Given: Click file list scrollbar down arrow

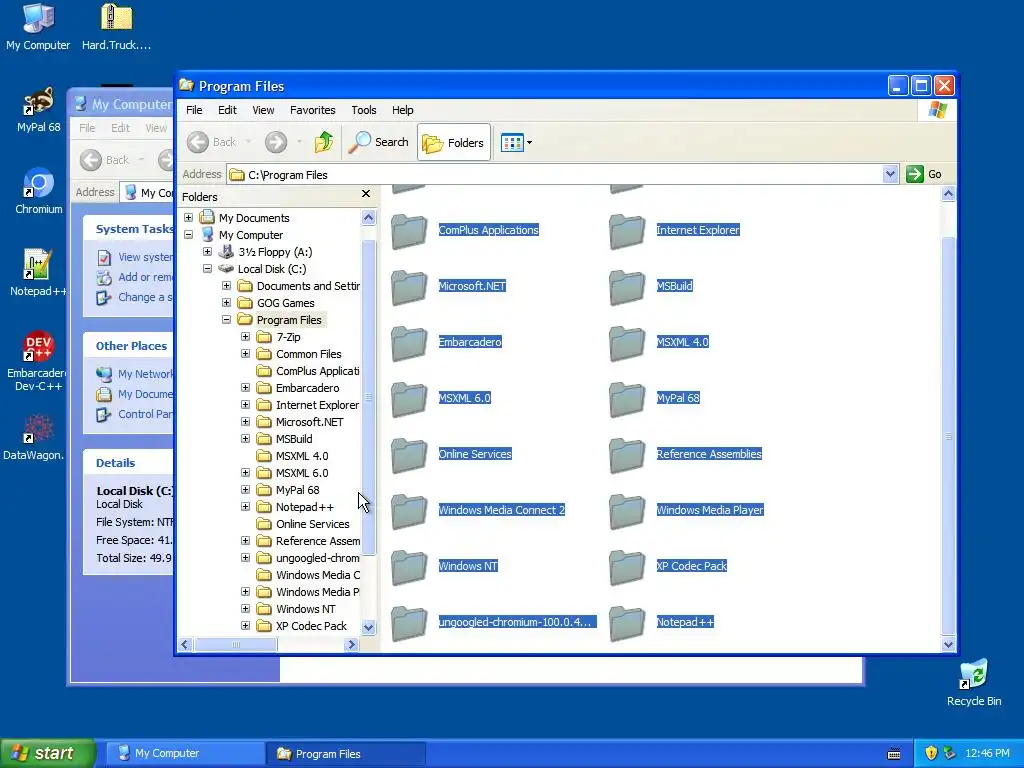Looking at the screenshot, I should [948, 645].
